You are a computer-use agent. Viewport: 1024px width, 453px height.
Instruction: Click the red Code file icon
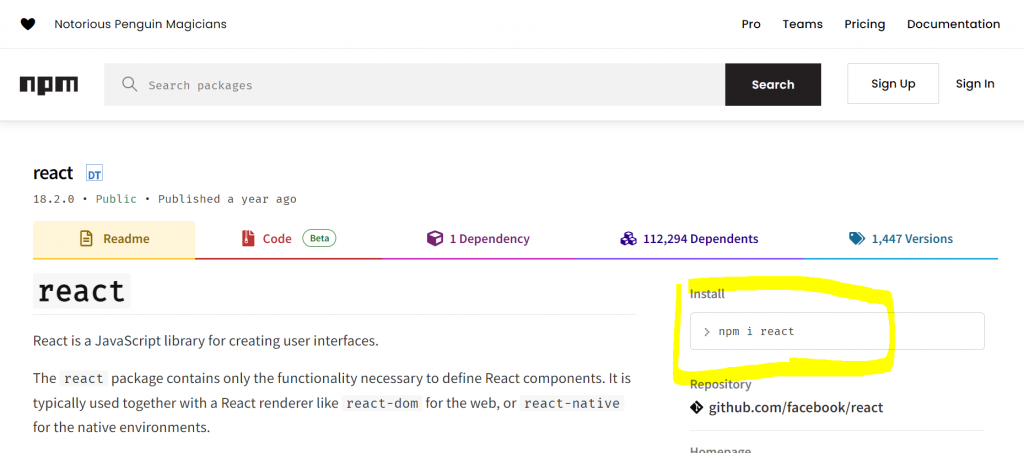248,239
